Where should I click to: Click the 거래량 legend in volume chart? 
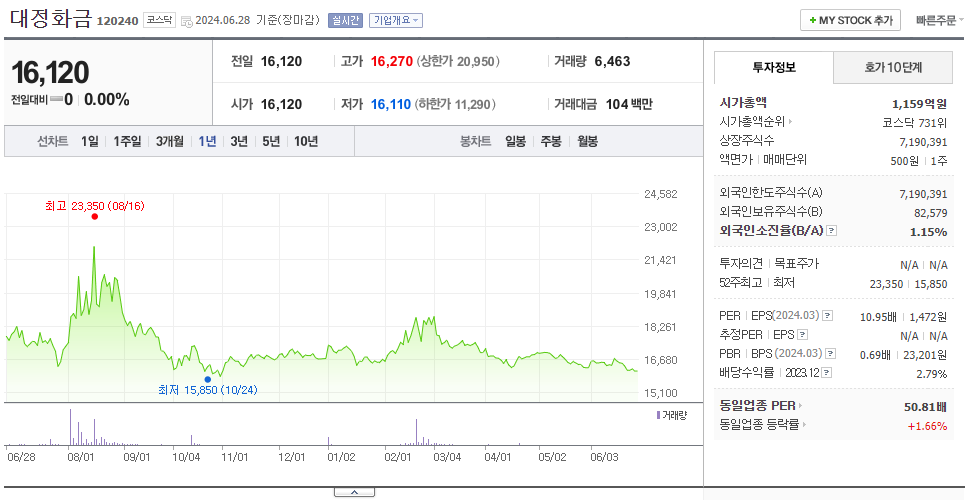tap(671, 415)
